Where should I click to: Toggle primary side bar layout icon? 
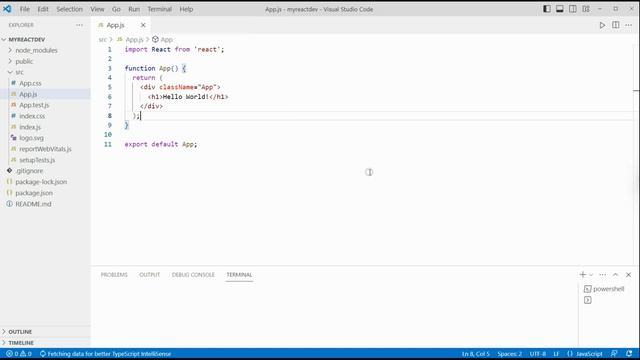click(547, 9)
